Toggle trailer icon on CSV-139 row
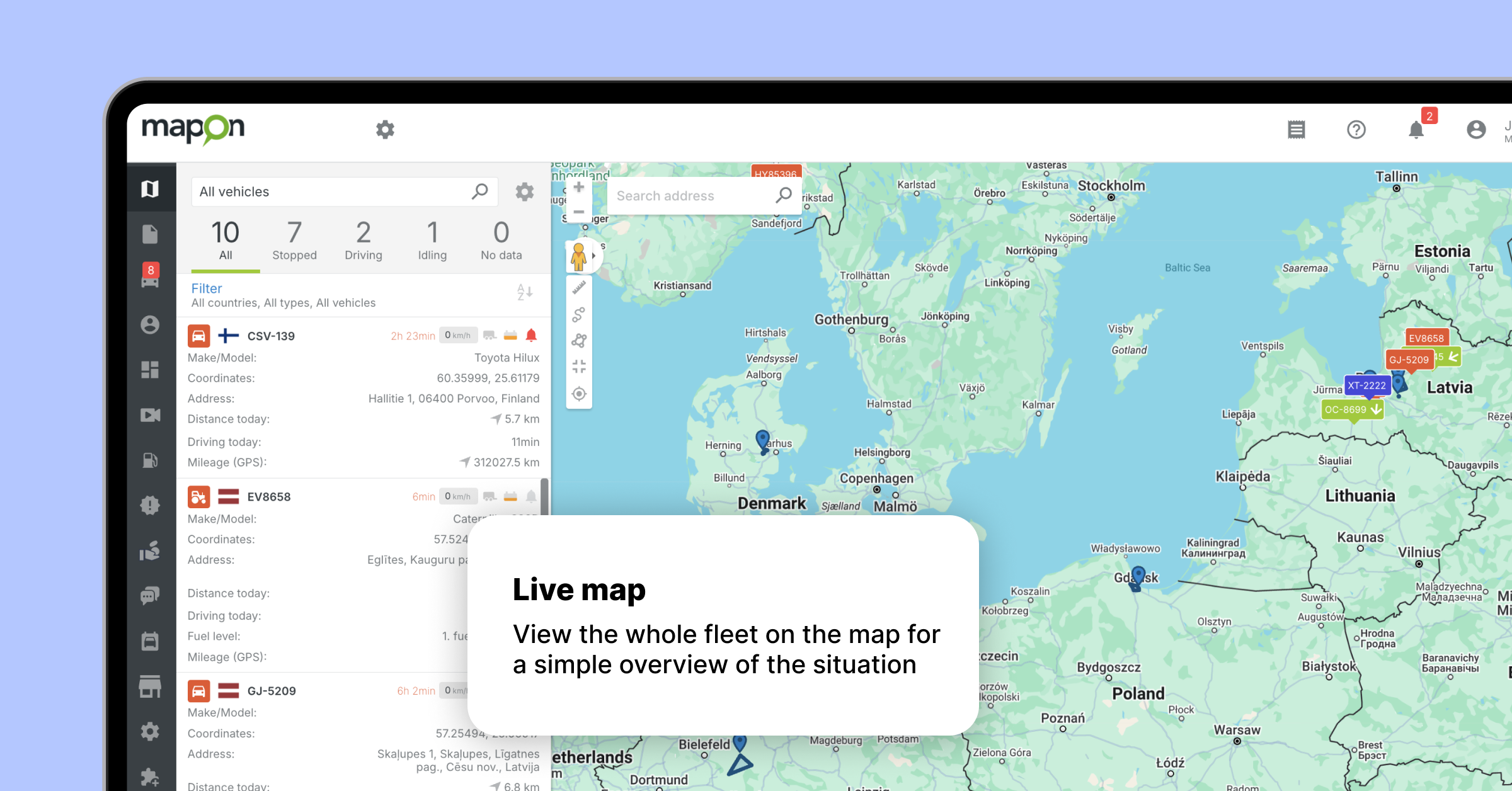 490,335
